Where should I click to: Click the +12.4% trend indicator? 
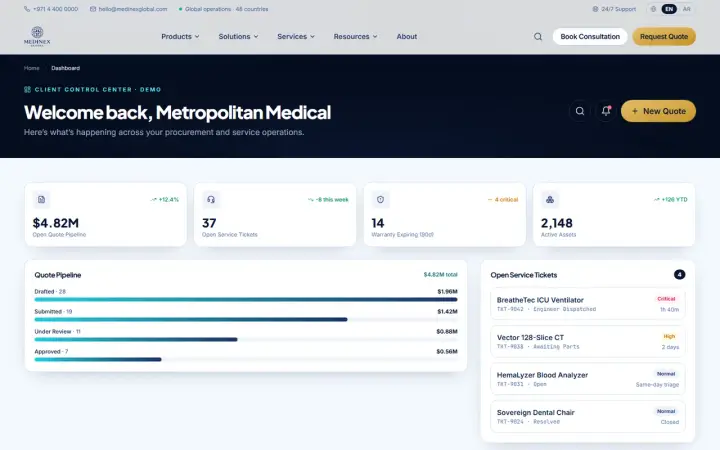pyautogui.click(x=165, y=199)
